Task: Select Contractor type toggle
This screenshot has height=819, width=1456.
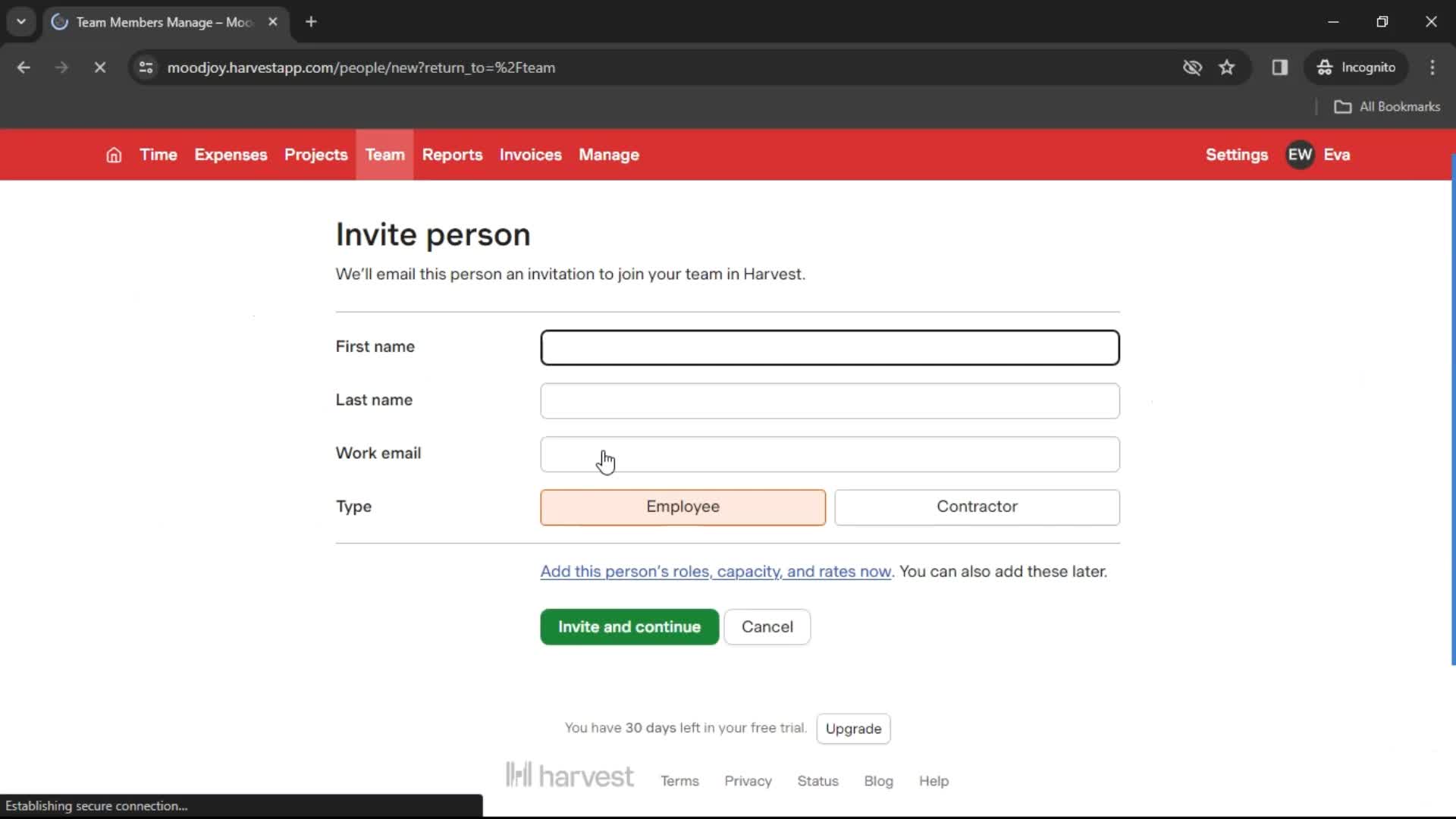Action: click(977, 506)
